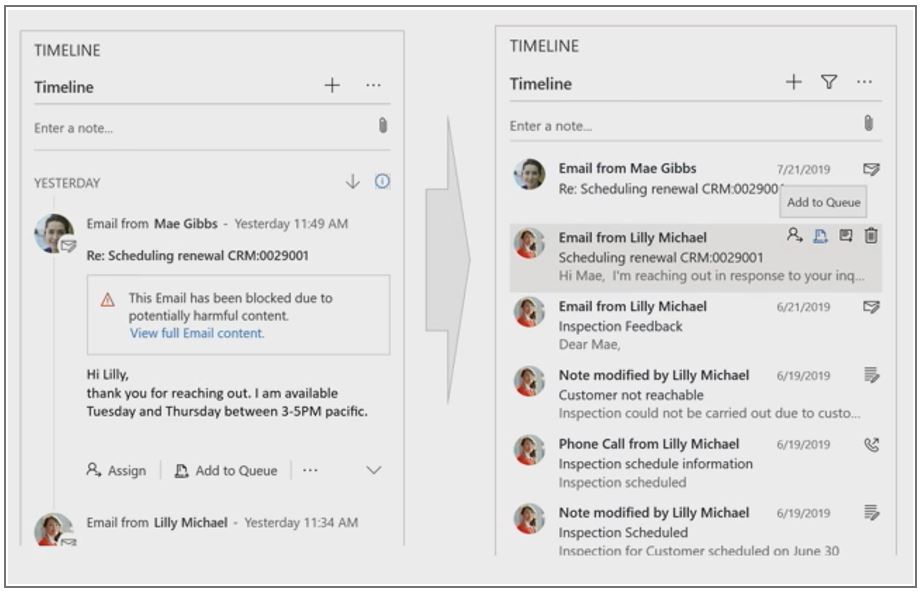Open Inspection Scheduled note in right timeline
923x596 pixels.
coord(696,531)
